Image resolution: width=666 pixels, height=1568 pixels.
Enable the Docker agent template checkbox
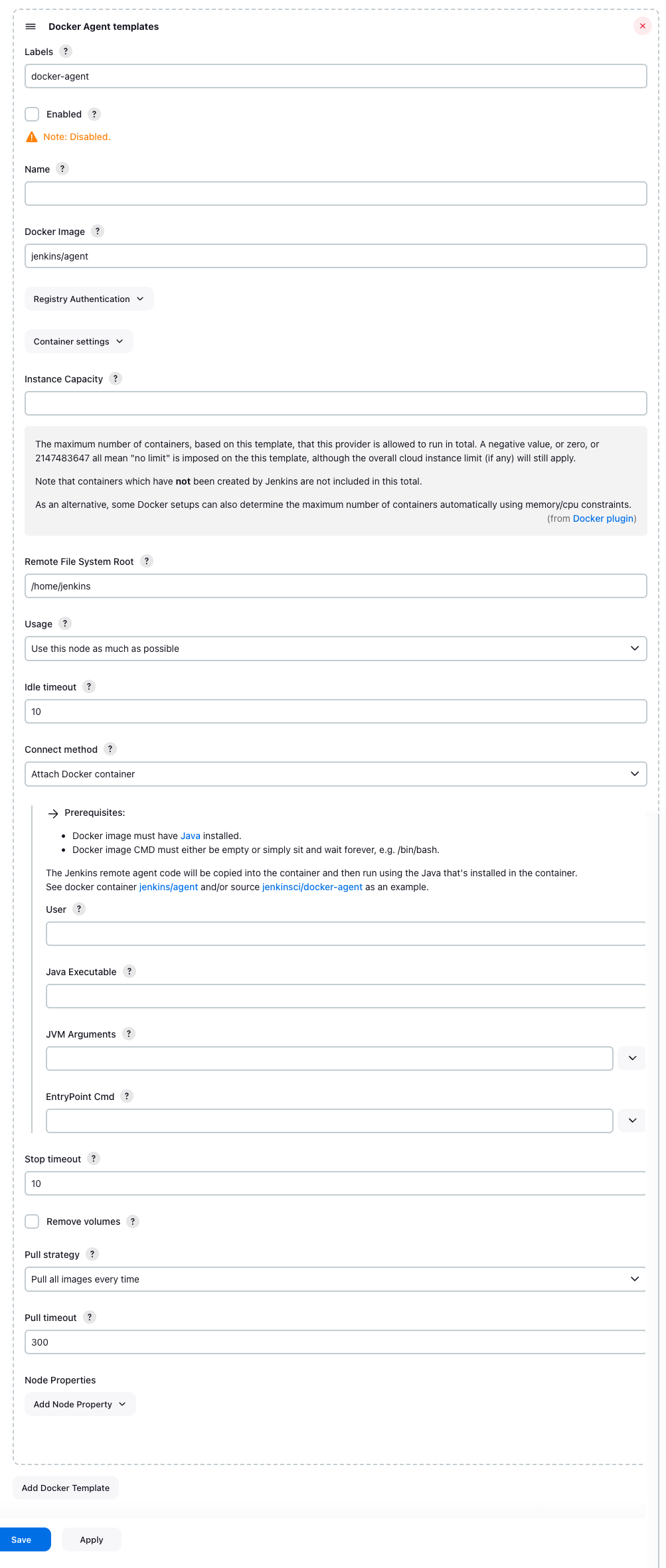click(32, 114)
